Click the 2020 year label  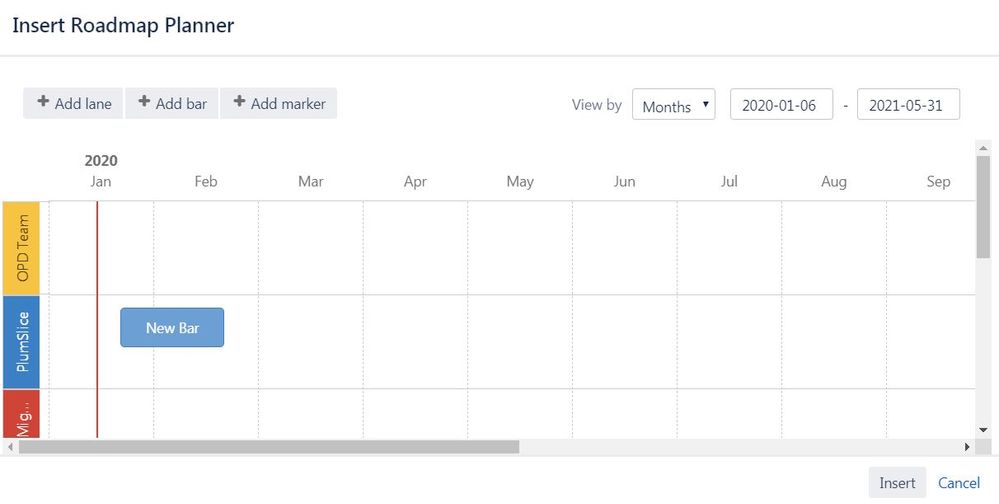coord(101,161)
